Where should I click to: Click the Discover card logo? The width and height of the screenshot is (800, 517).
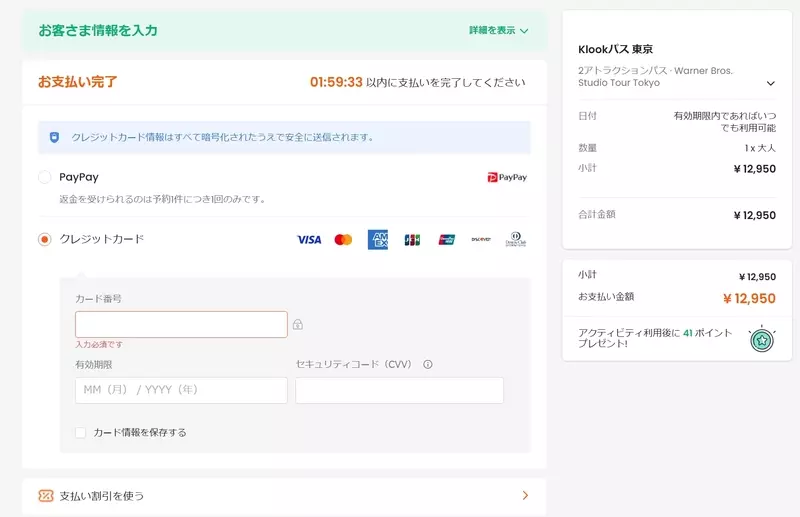(481, 240)
